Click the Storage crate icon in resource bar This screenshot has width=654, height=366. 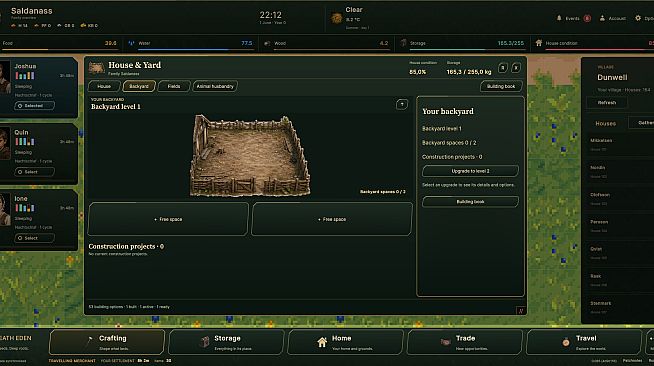pyautogui.click(x=403, y=43)
